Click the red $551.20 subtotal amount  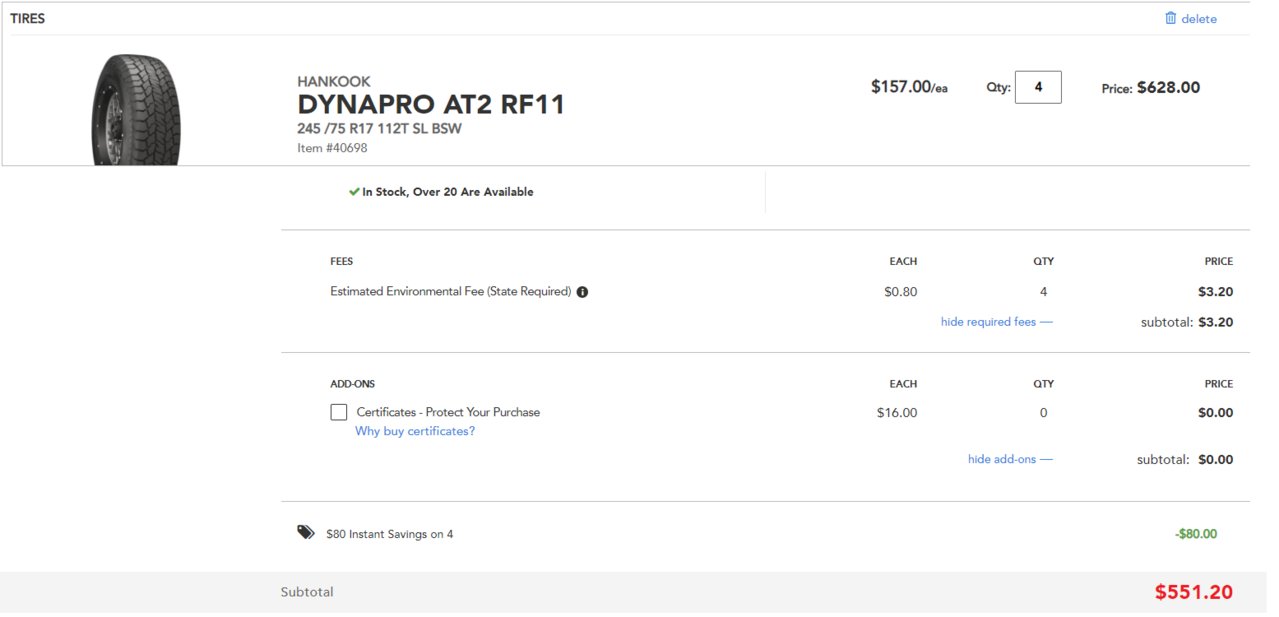click(1193, 592)
